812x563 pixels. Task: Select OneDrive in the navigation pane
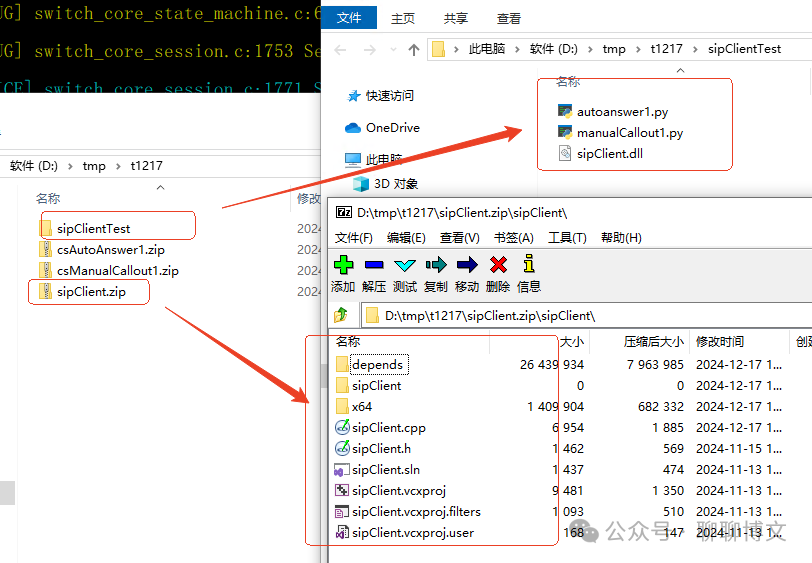[382, 127]
